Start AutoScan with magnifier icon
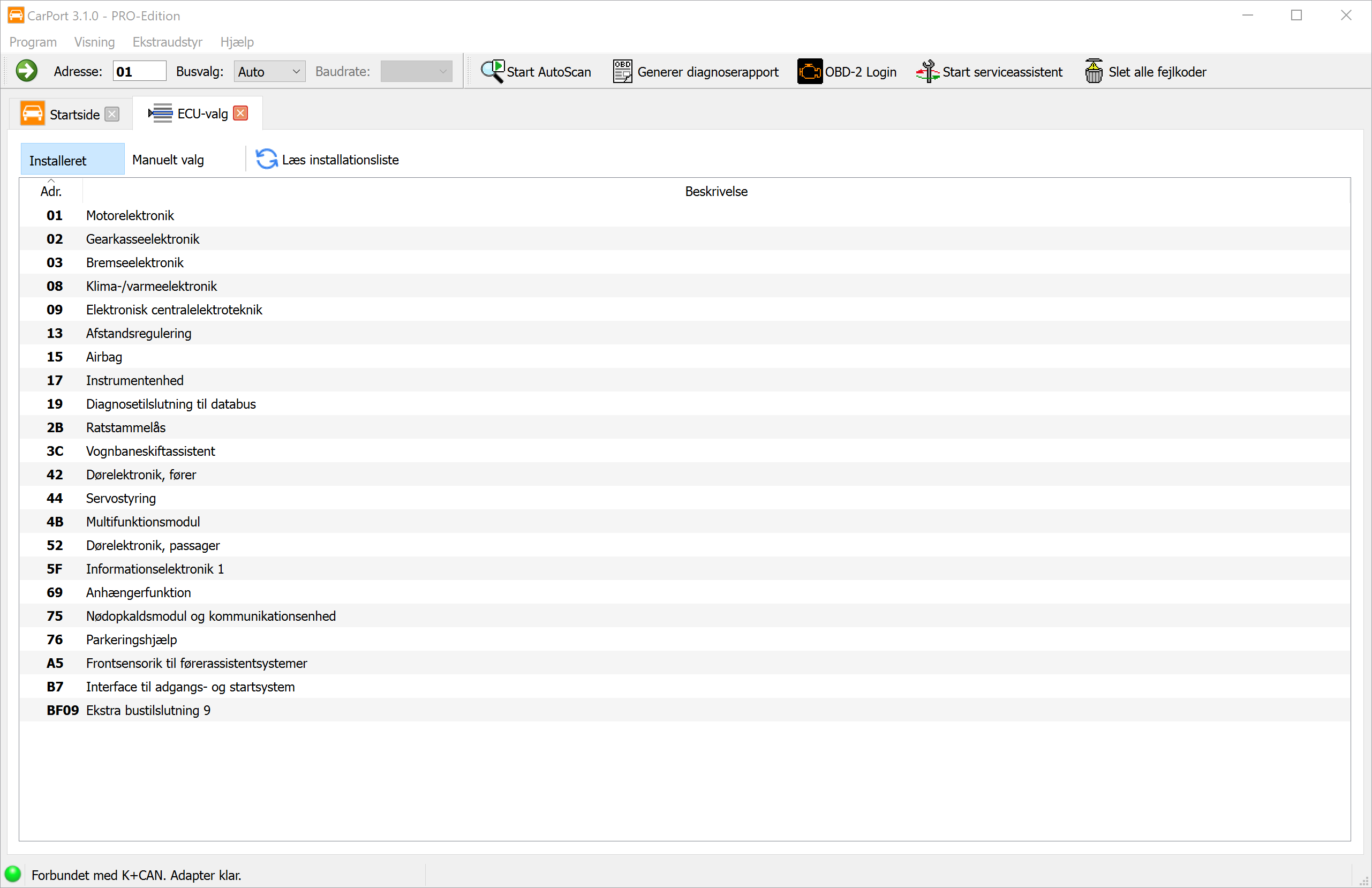1372x888 pixels. (493, 72)
